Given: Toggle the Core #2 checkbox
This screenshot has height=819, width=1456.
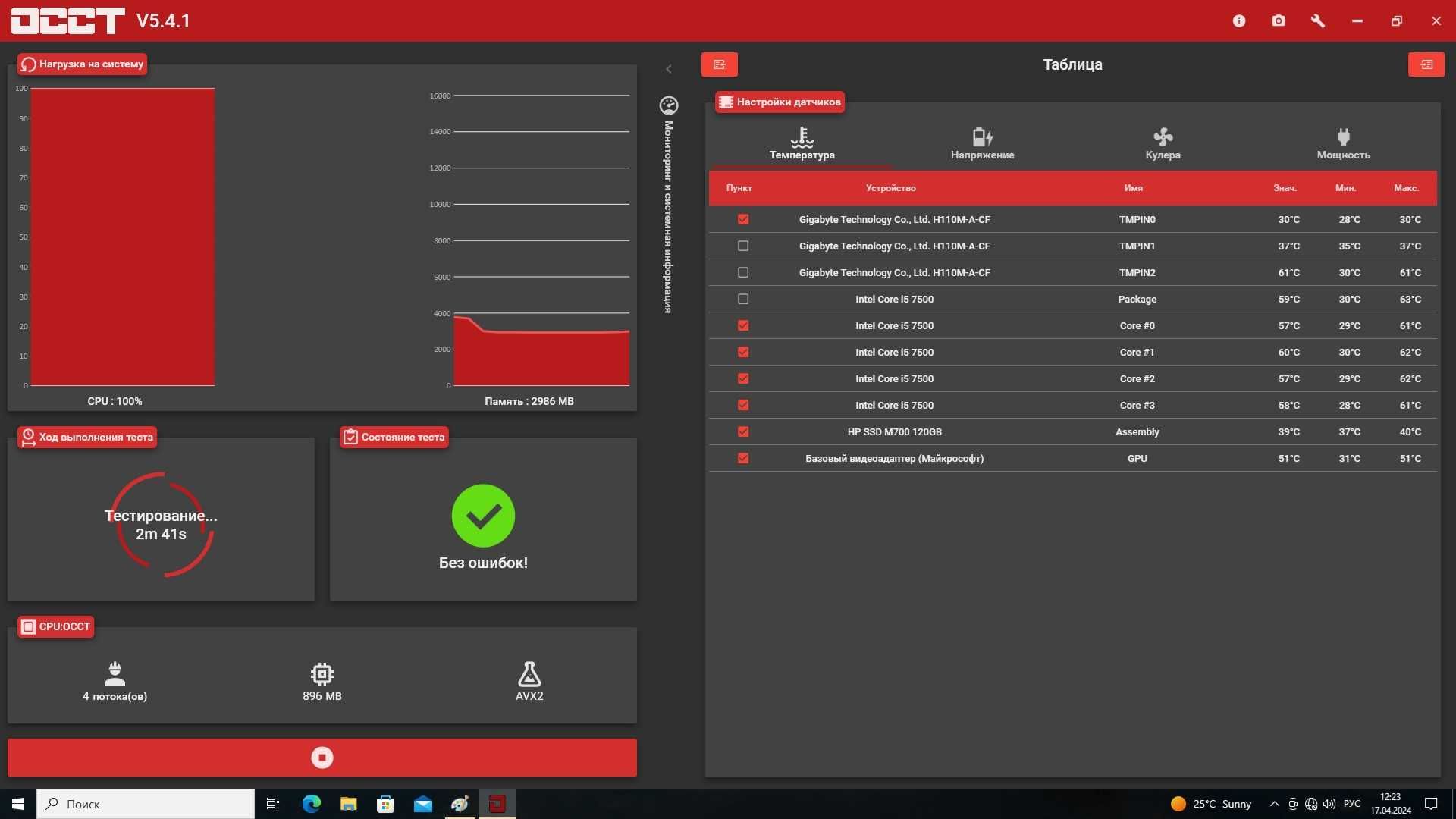Looking at the screenshot, I should 743,378.
